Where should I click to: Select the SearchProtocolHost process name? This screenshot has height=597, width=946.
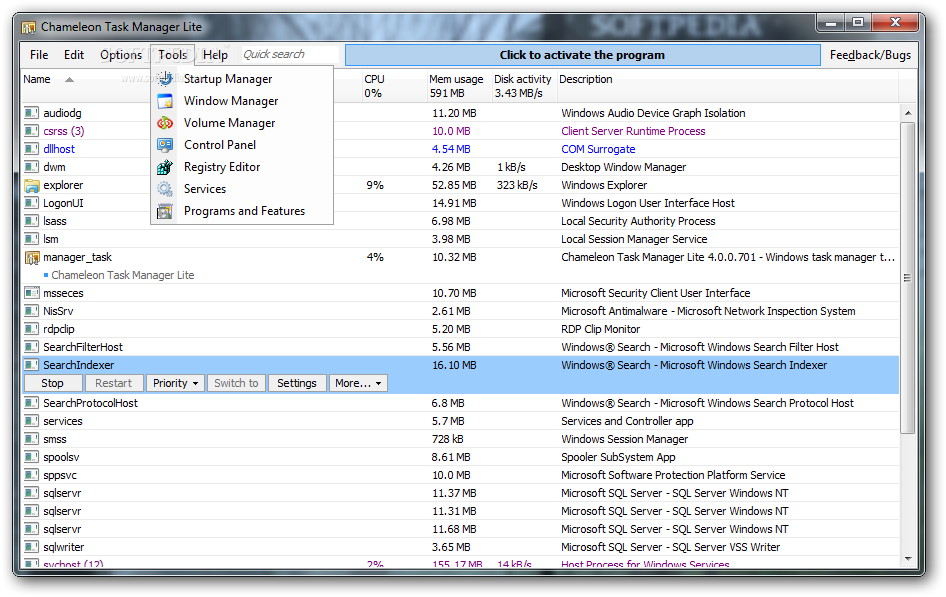click(90, 403)
